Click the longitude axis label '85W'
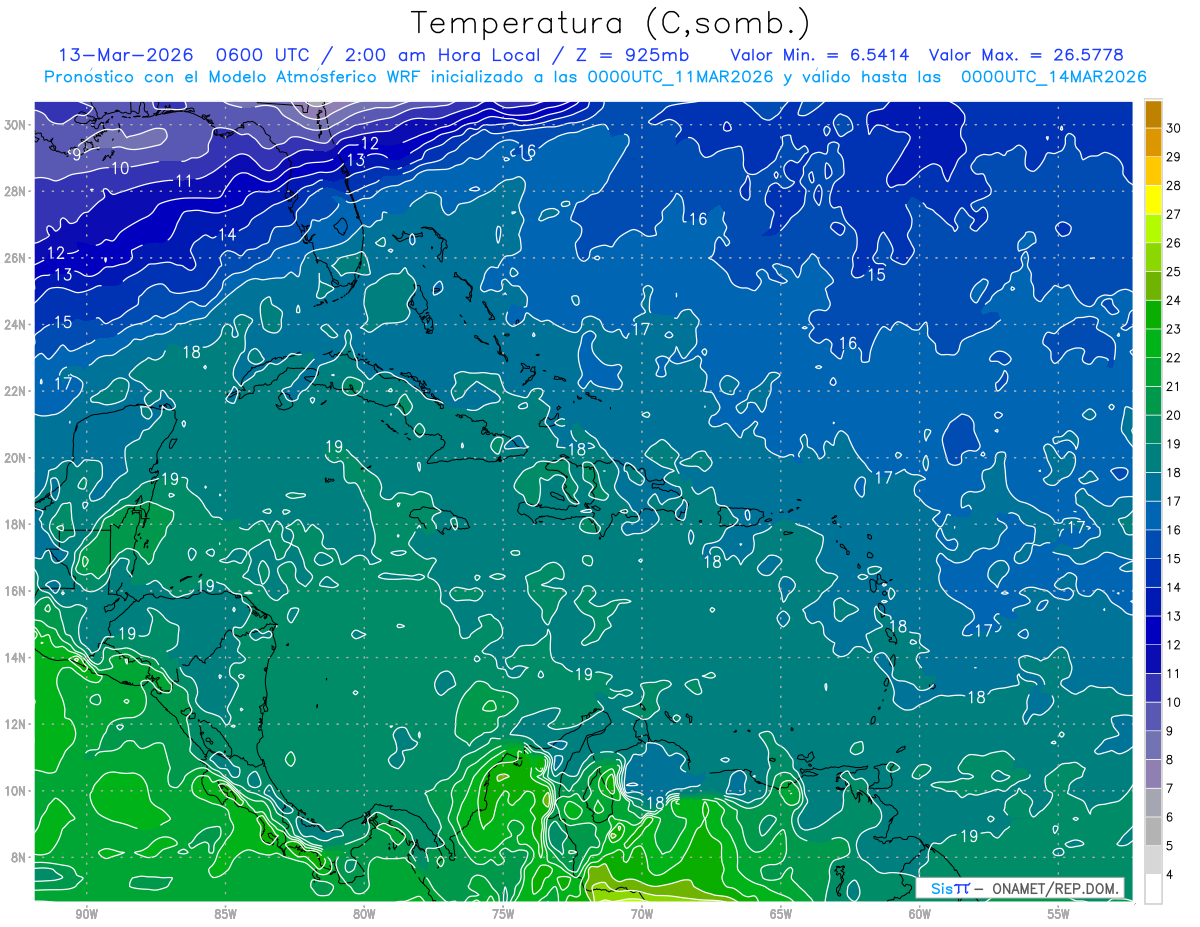Viewport: 1200px width, 927px height. click(225, 914)
